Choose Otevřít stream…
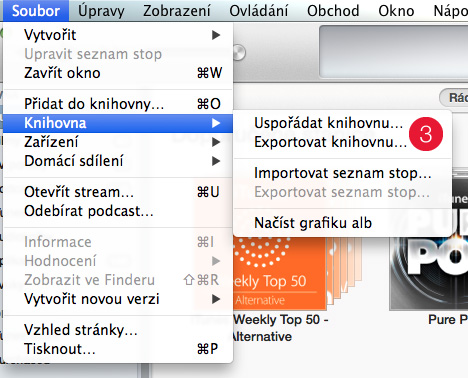 (118, 192)
